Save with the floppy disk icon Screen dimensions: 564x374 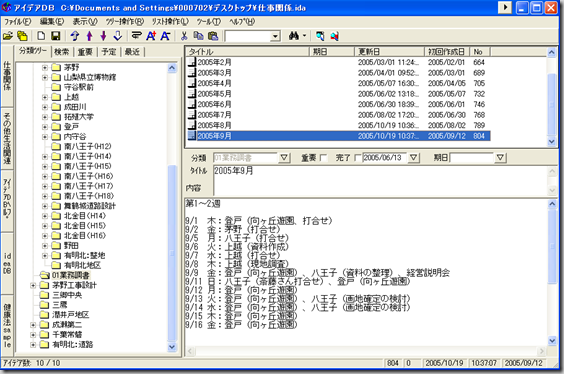click(x=56, y=36)
